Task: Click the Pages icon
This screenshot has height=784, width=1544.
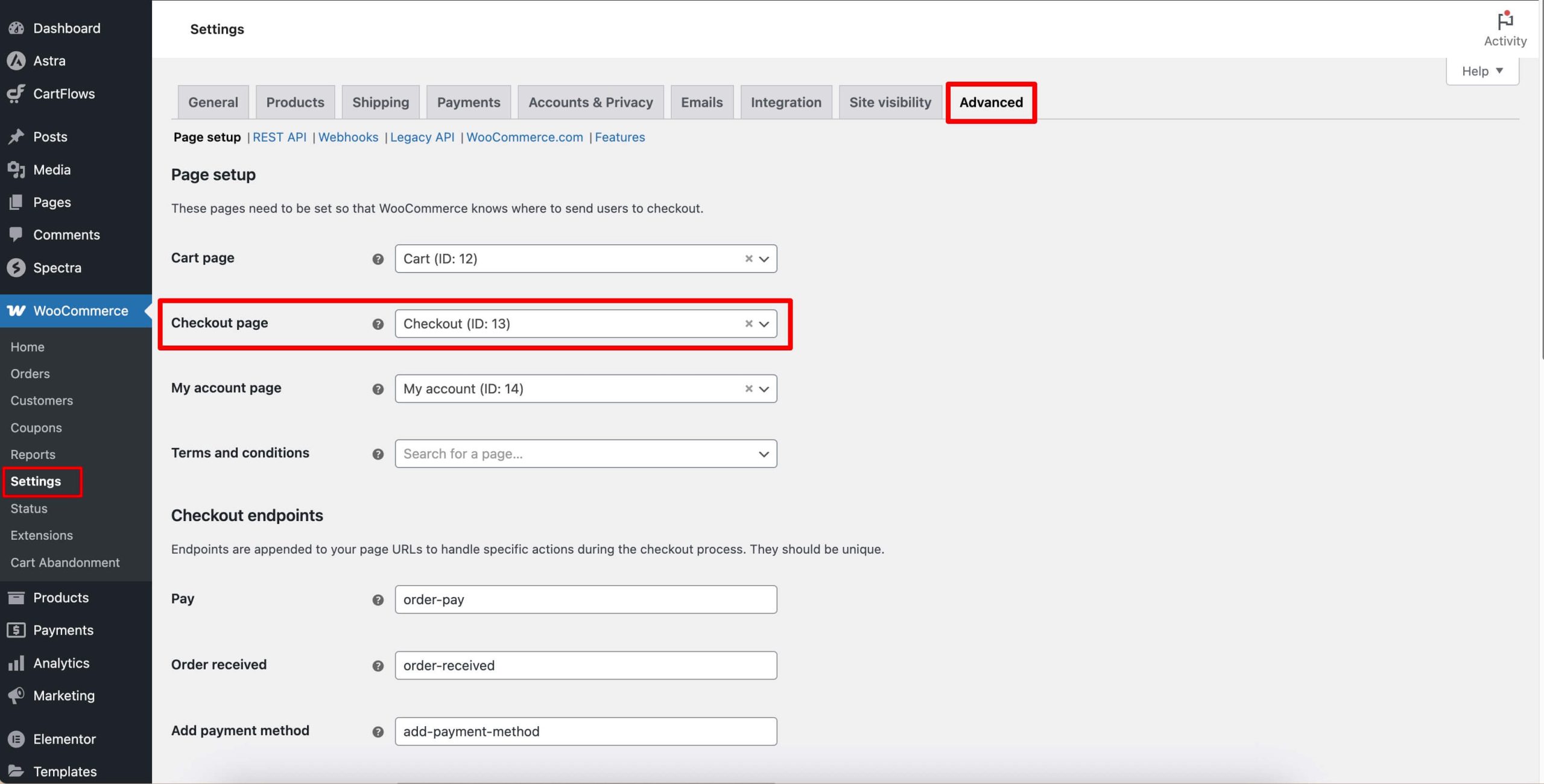Action: coord(16,203)
